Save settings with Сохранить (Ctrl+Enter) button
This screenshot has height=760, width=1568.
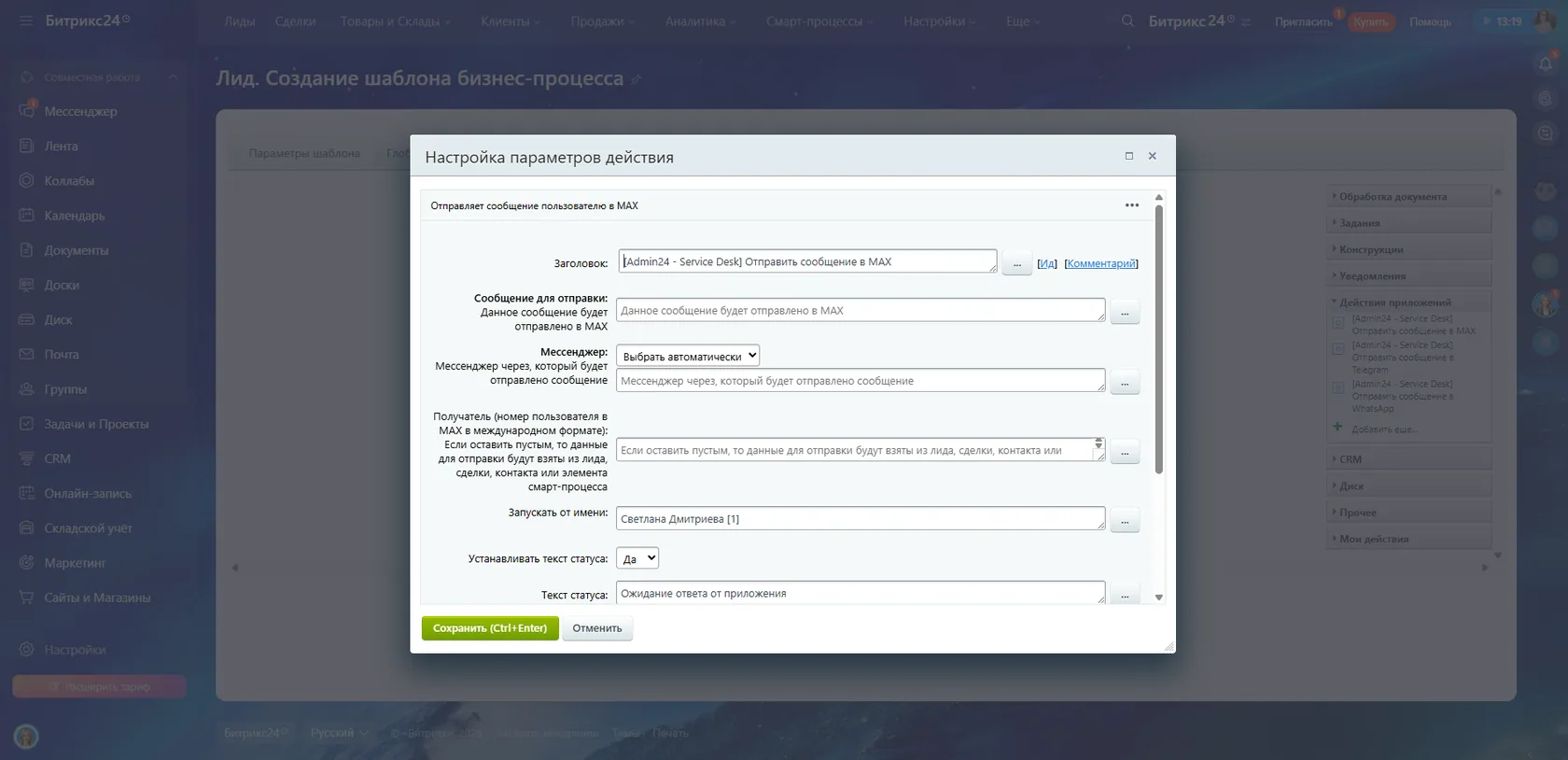(x=490, y=628)
